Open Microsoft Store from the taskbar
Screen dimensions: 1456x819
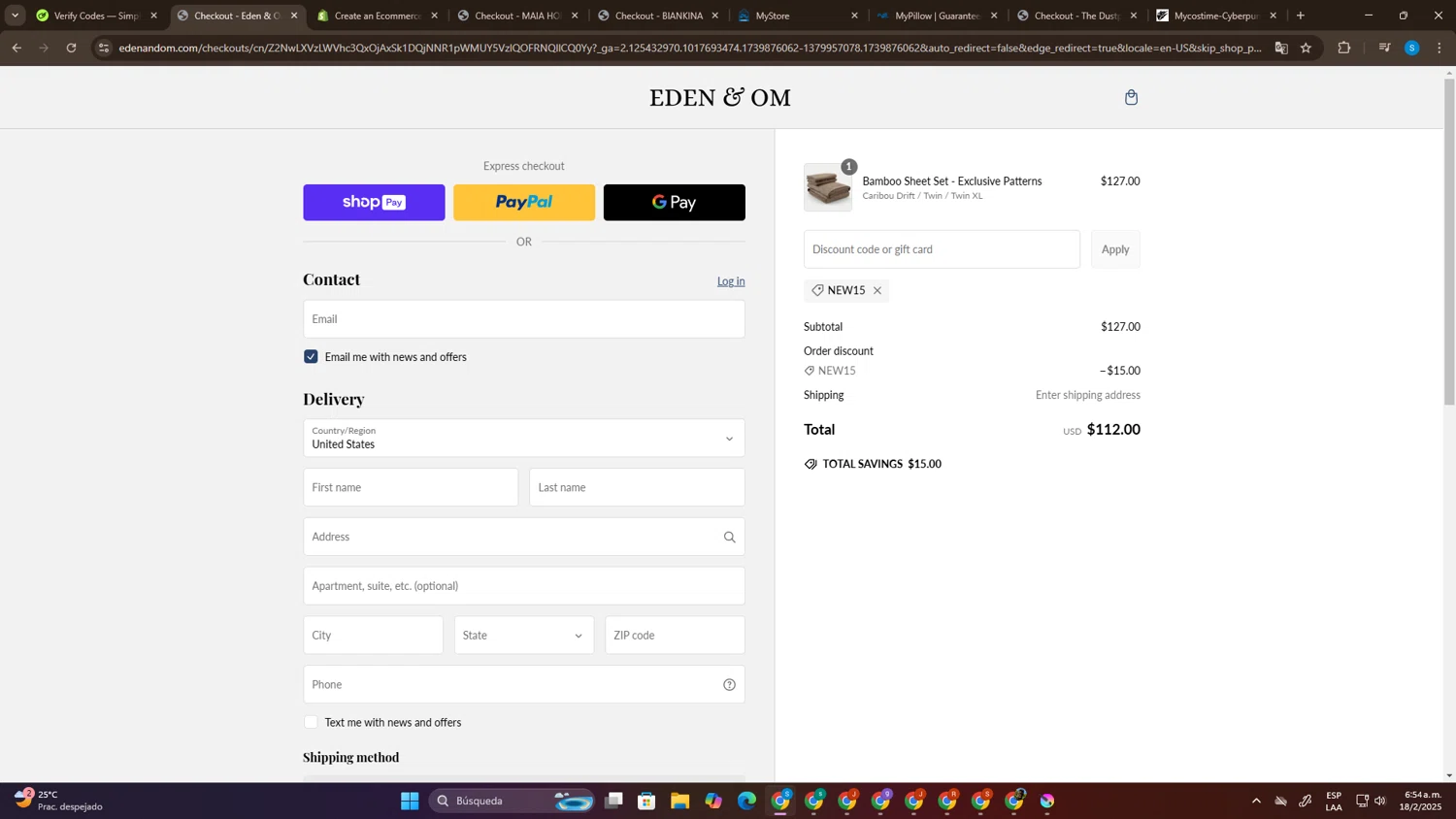click(646, 801)
